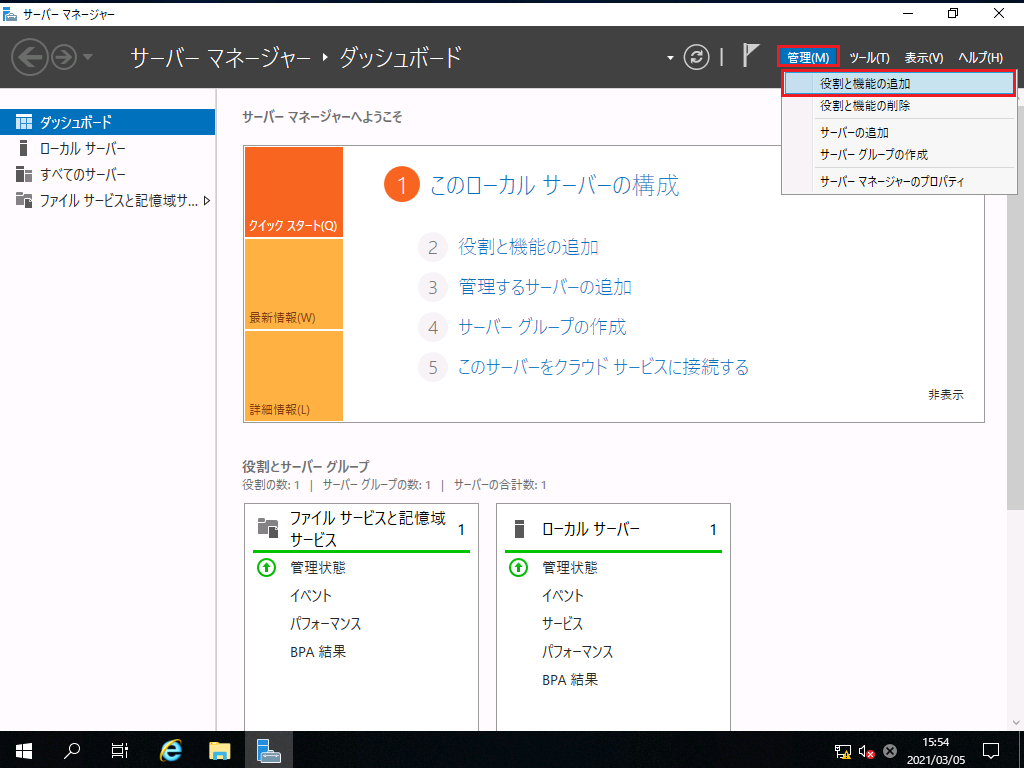This screenshot has height=768, width=1024.
Task: Open the notifications flag icon
Action: pyautogui.click(x=751, y=56)
